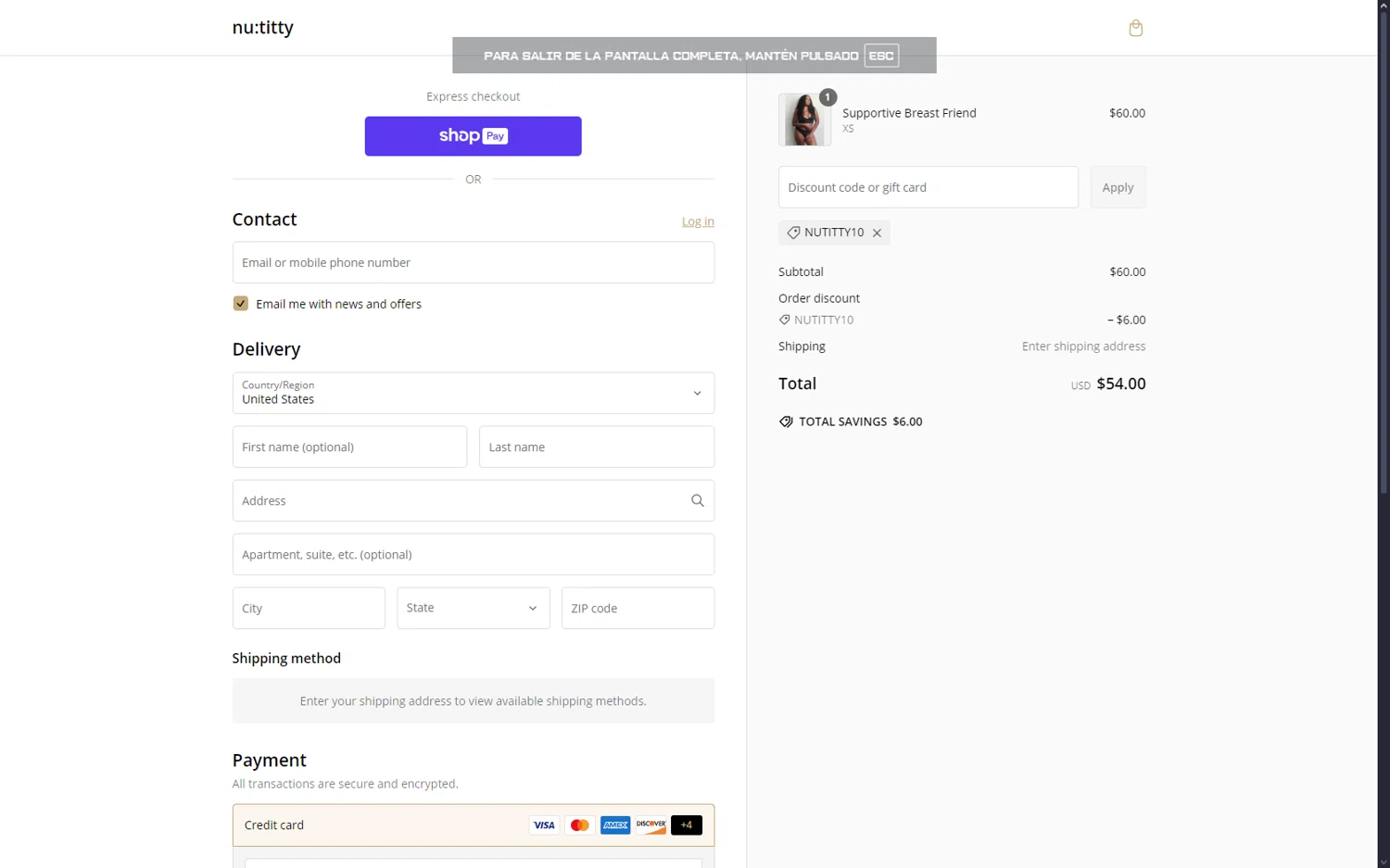Click the 'Supportive Breast Friend' product name

(x=909, y=113)
